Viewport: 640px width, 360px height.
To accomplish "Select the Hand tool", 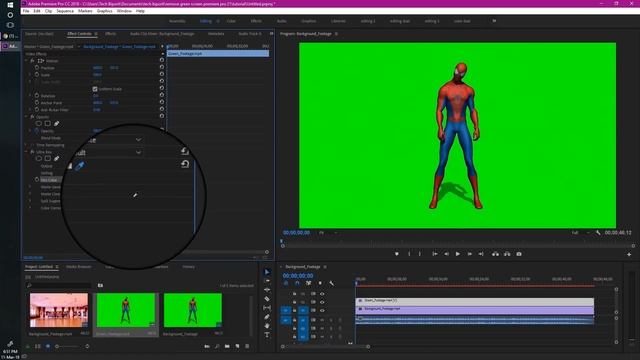I will tap(267, 326).
